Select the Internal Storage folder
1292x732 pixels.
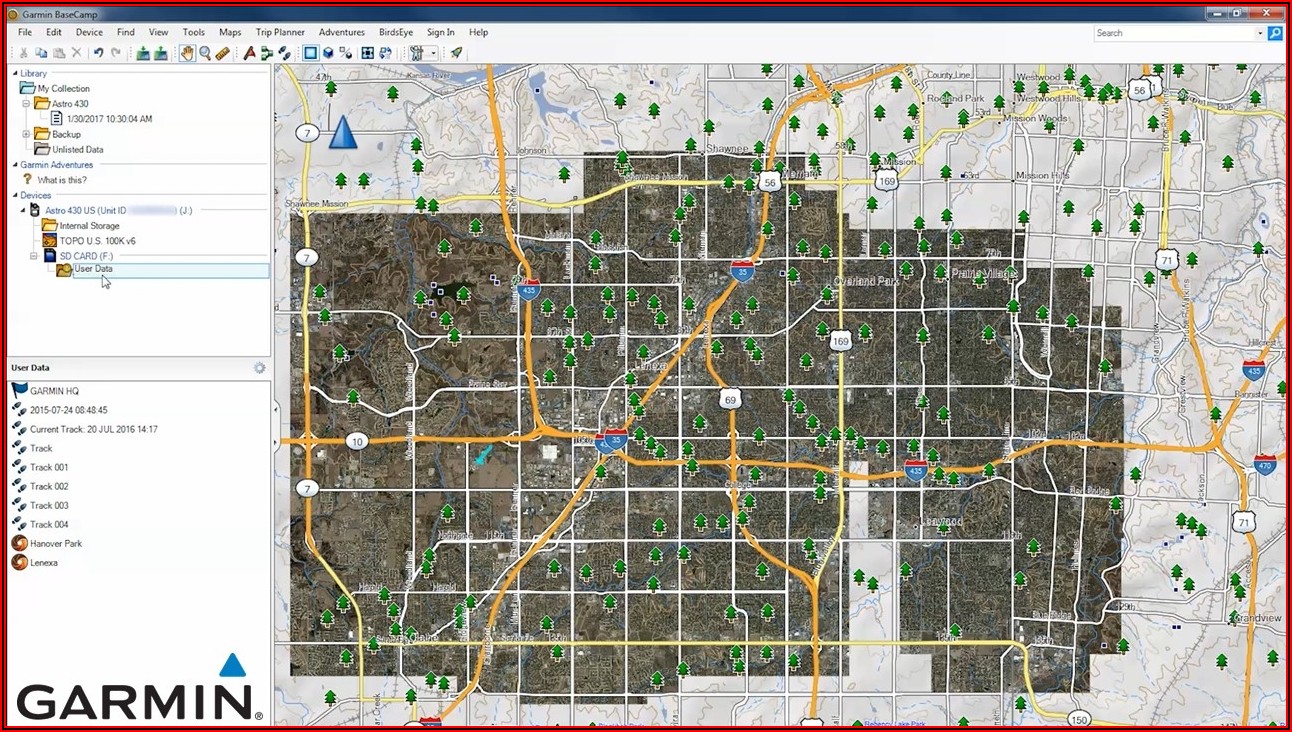pos(89,226)
